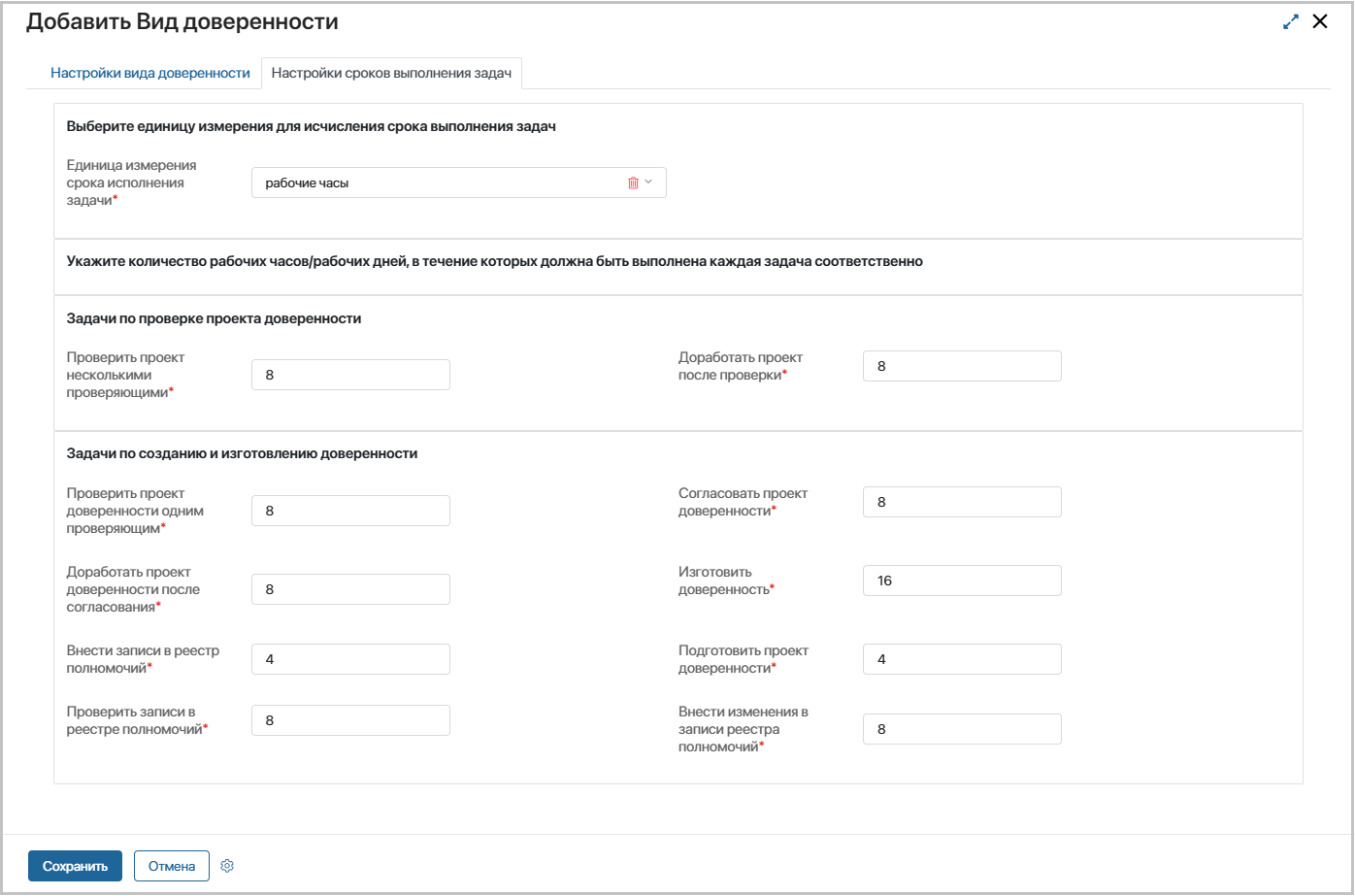Focus Проверить проект несколькими проверяющими field

(350, 375)
